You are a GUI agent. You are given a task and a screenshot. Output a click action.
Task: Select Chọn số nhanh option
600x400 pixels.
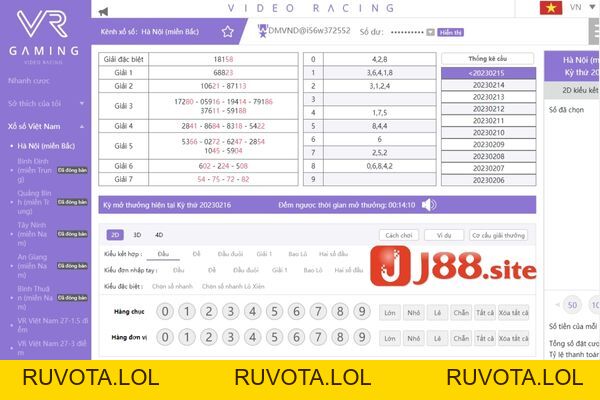172,286
